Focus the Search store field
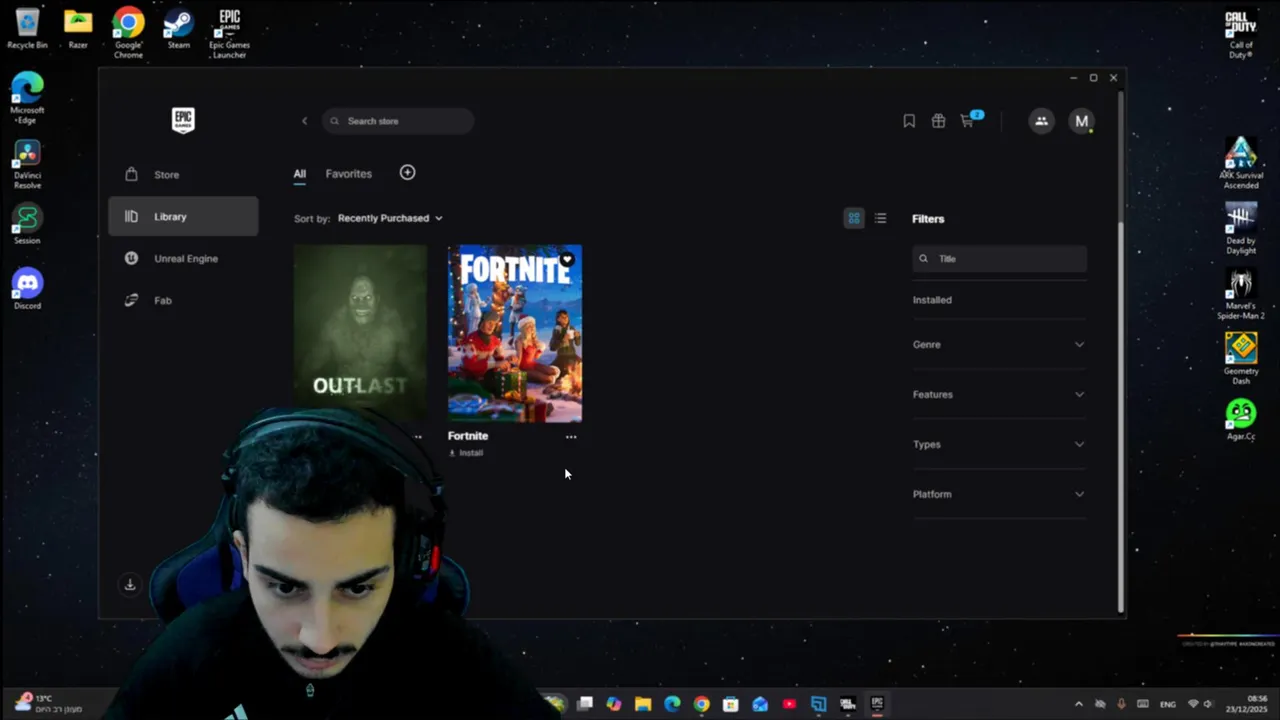This screenshot has width=1280, height=720. point(398,121)
